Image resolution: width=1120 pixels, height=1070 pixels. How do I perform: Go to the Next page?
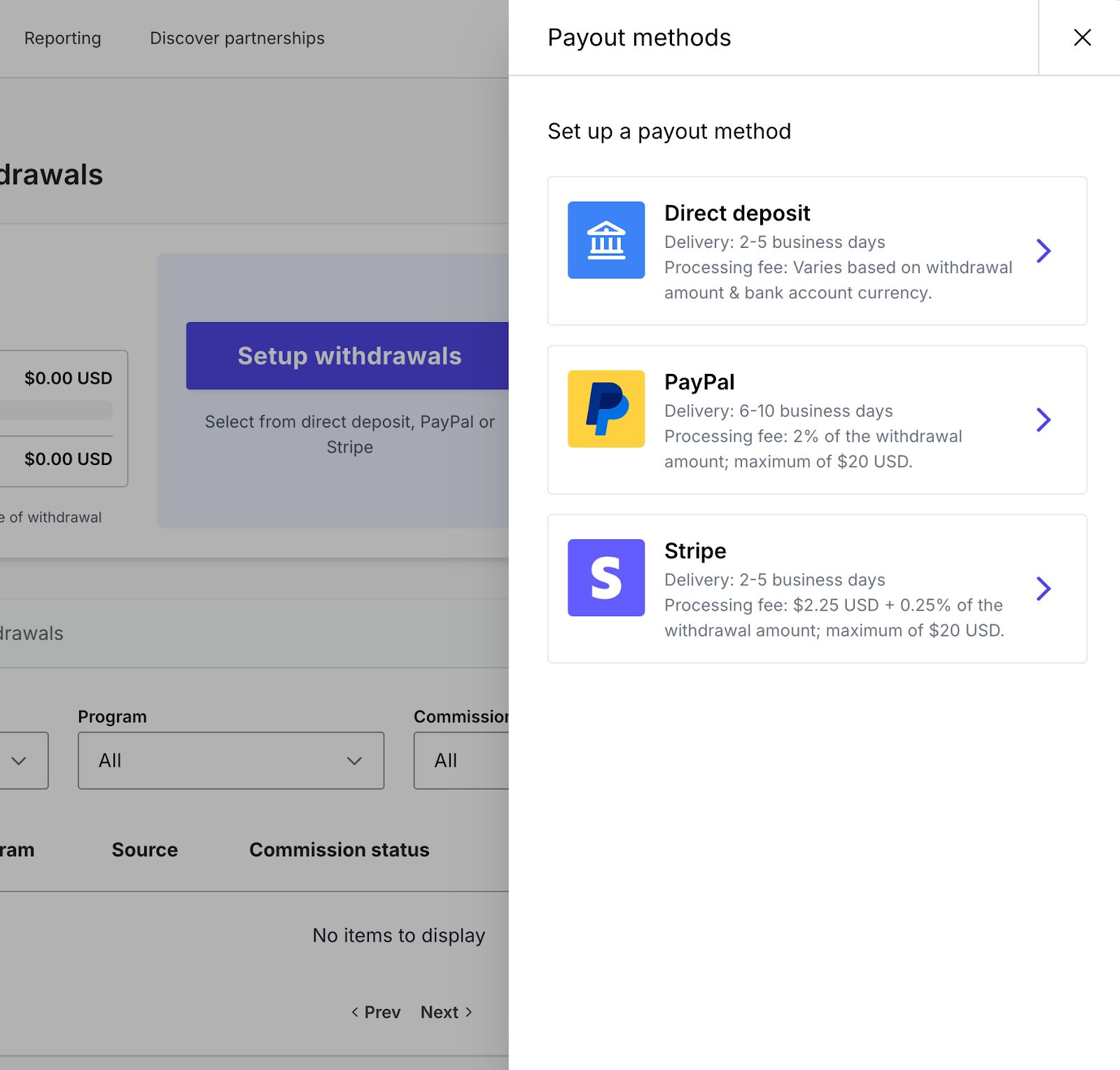pos(447,1012)
